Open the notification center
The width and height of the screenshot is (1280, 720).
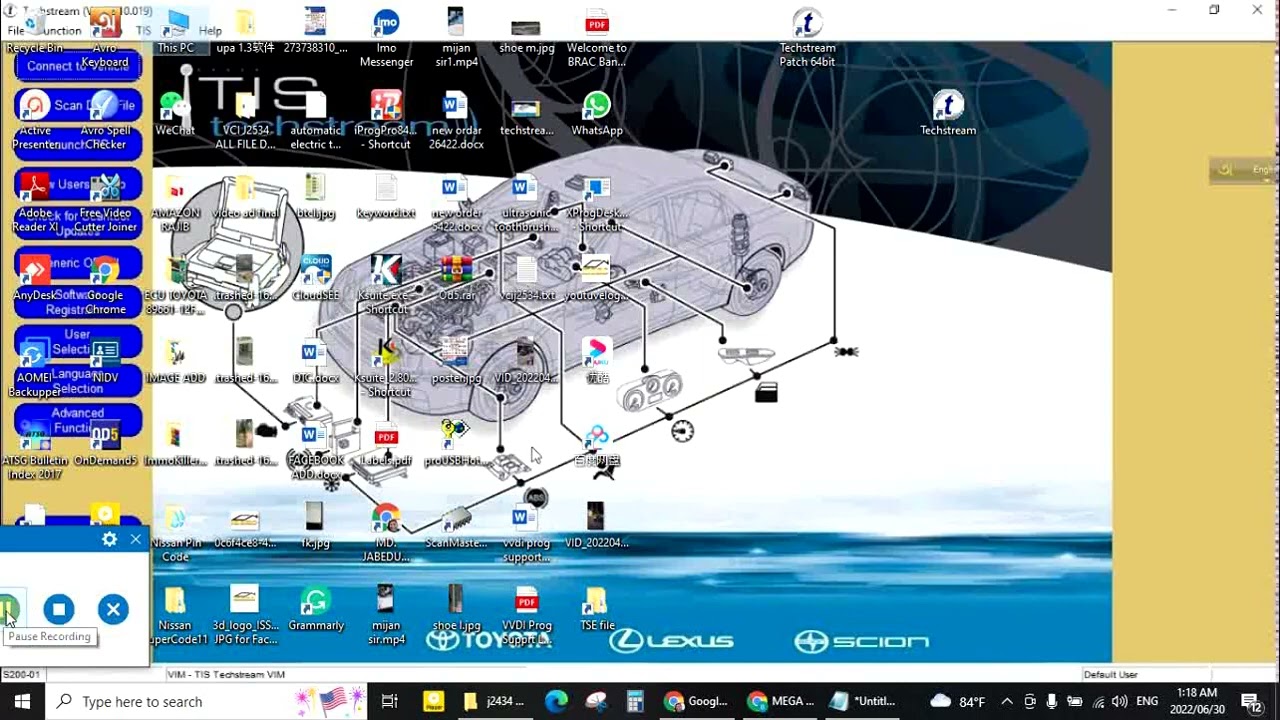click(x=1250, y=701)
